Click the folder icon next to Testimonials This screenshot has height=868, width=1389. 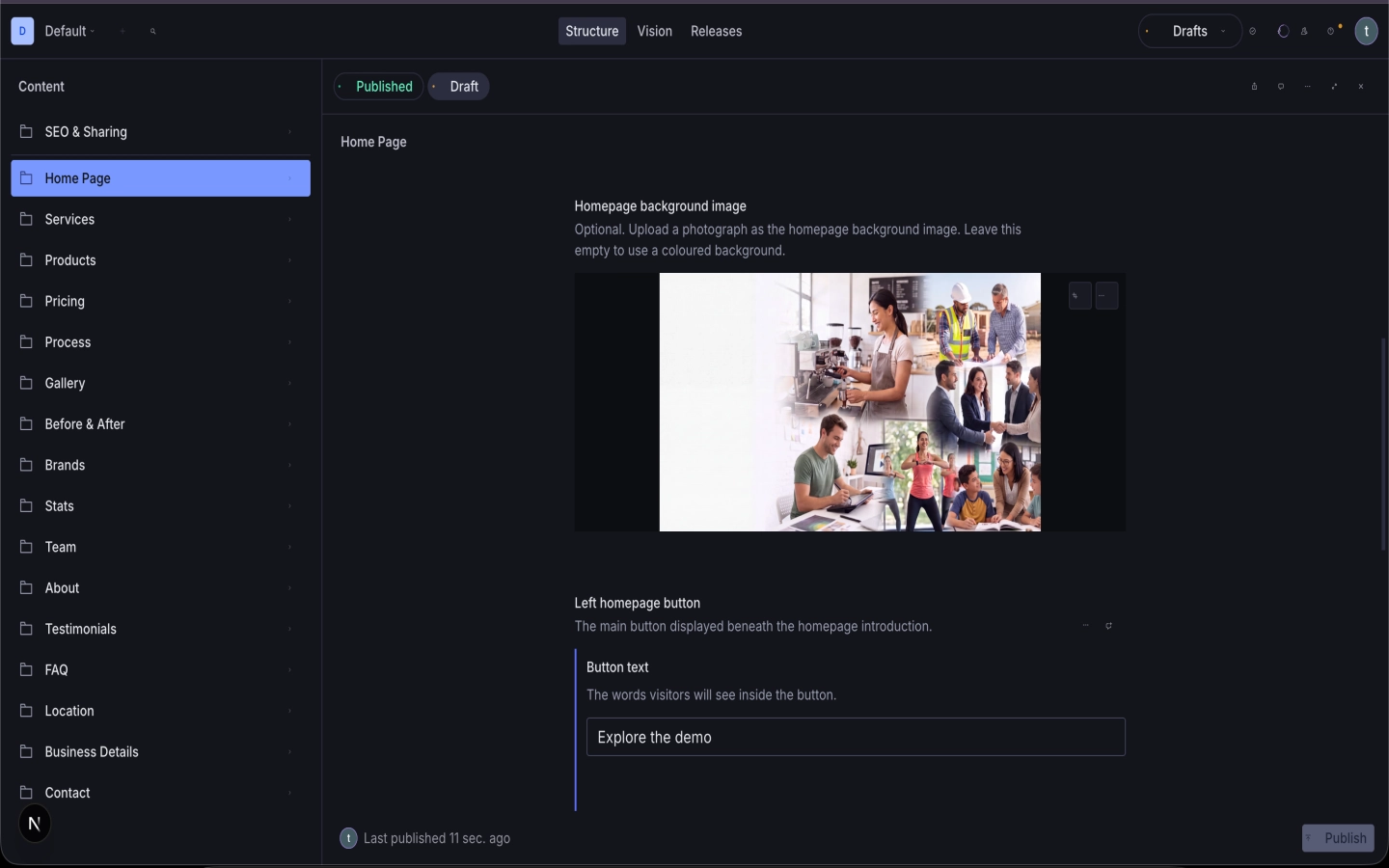click(26, 628)
